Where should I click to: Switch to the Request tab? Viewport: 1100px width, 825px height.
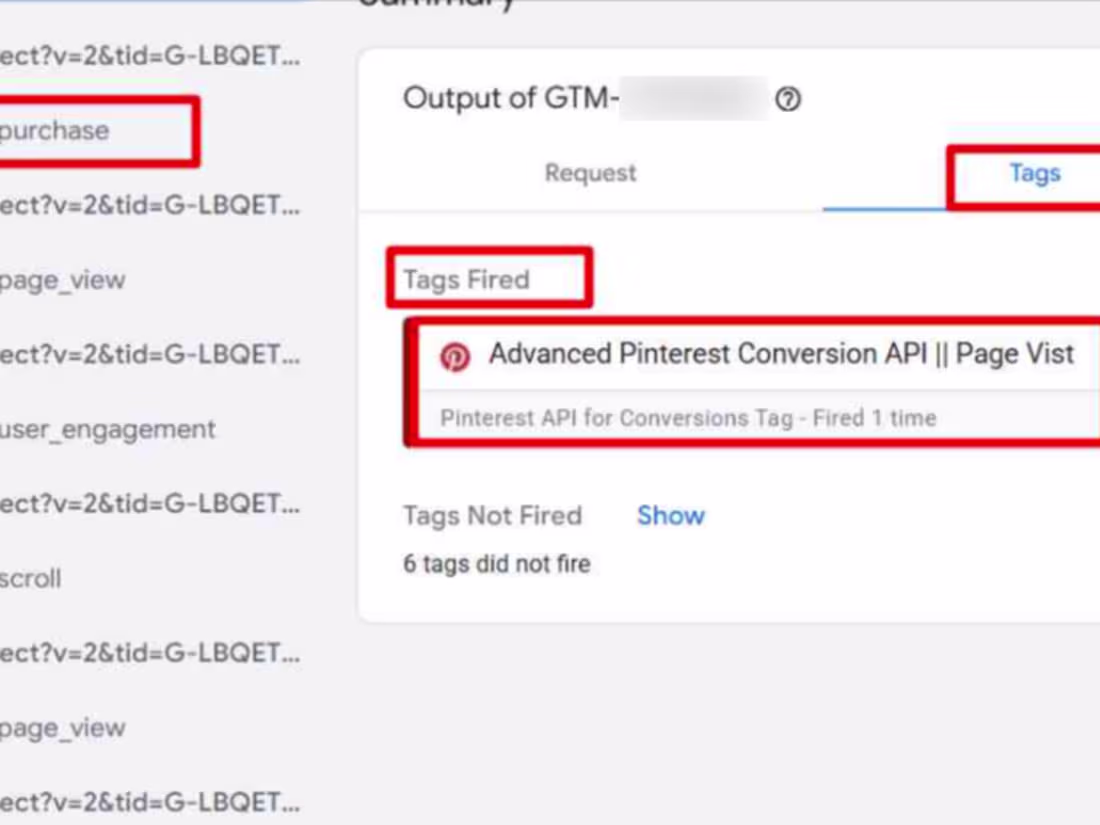[x=591, y=173]
